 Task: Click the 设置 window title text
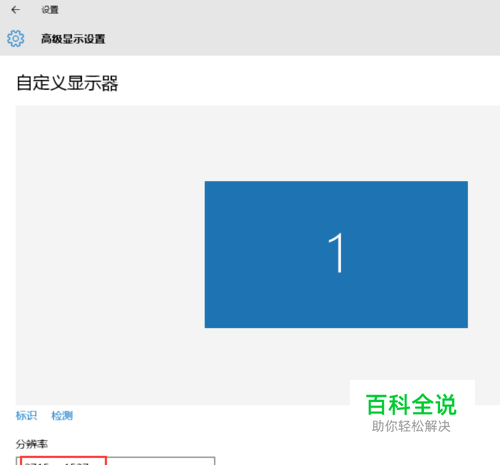point(50,10)
